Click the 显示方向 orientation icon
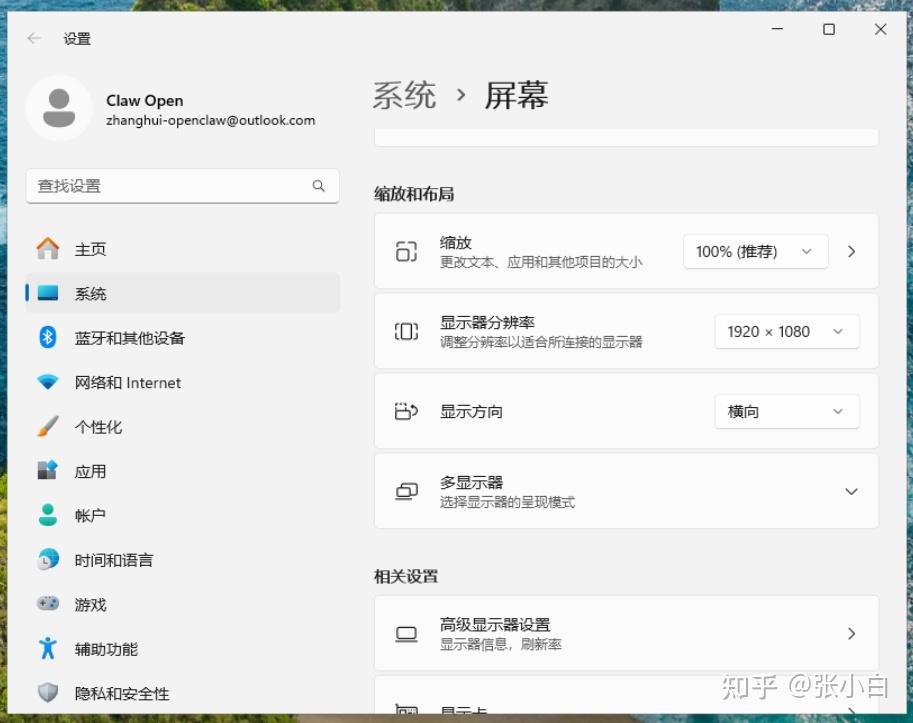 [x=406, y=411]
